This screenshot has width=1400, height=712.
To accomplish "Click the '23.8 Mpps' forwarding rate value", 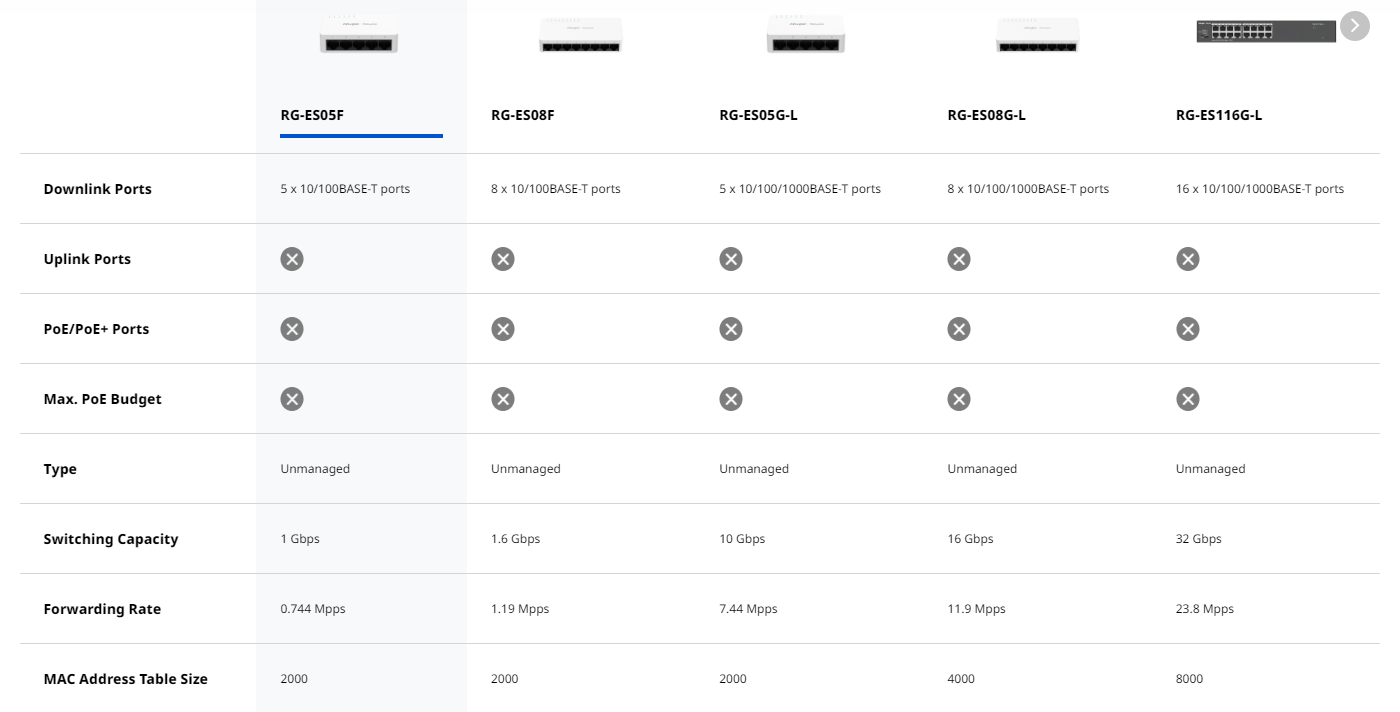I will [1205, 609].
